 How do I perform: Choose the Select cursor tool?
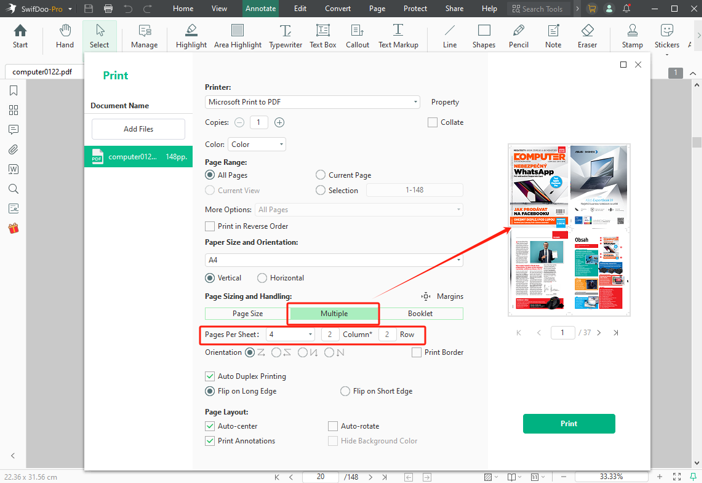click(x=99, y=36)
